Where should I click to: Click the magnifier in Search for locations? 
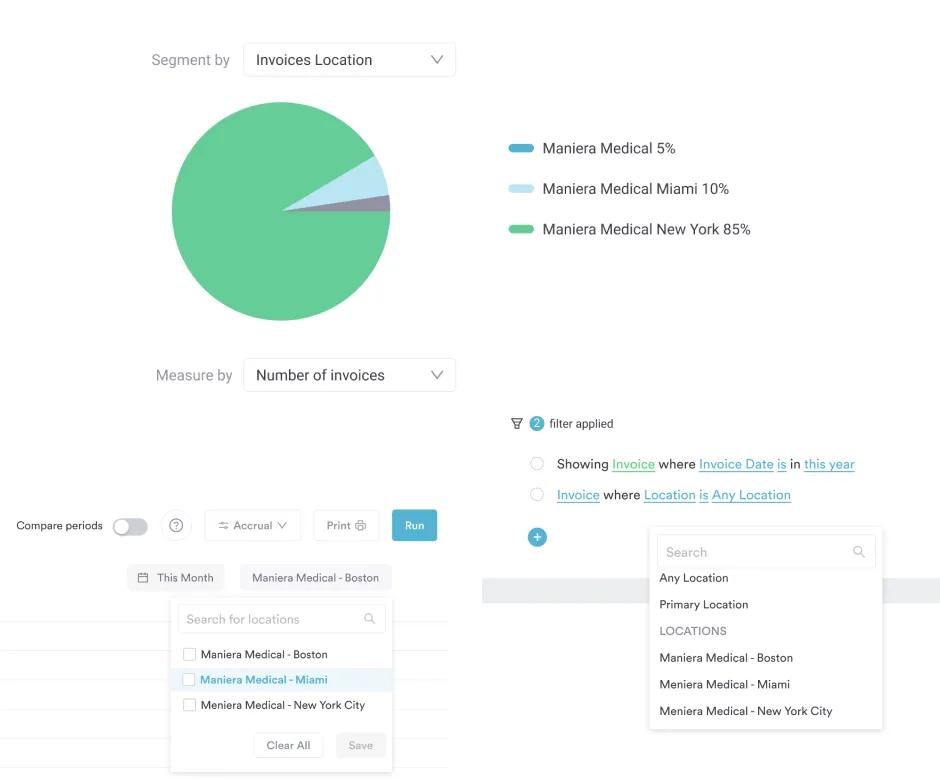click(371, 618)
